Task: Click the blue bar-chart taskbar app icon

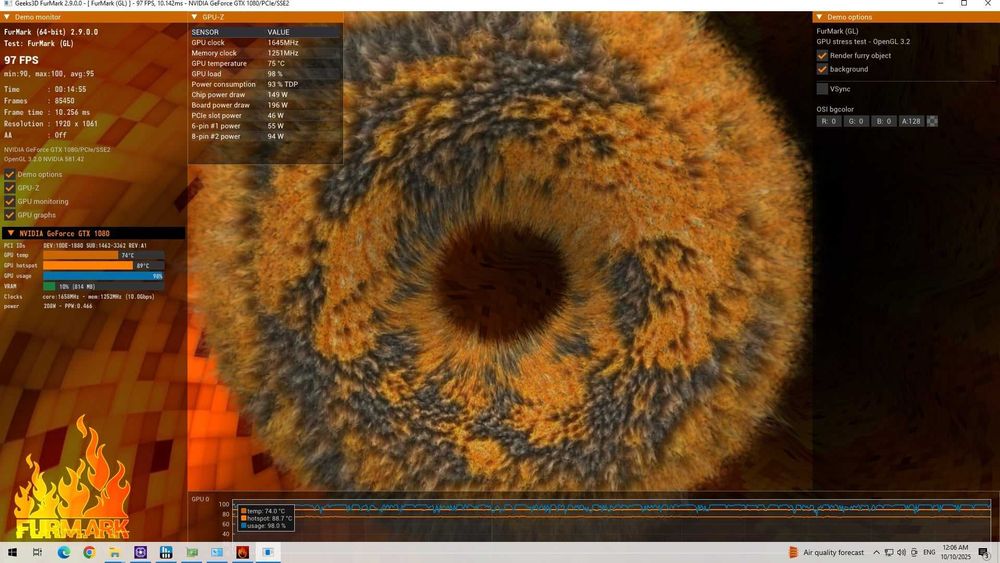Action: [166, 552]
